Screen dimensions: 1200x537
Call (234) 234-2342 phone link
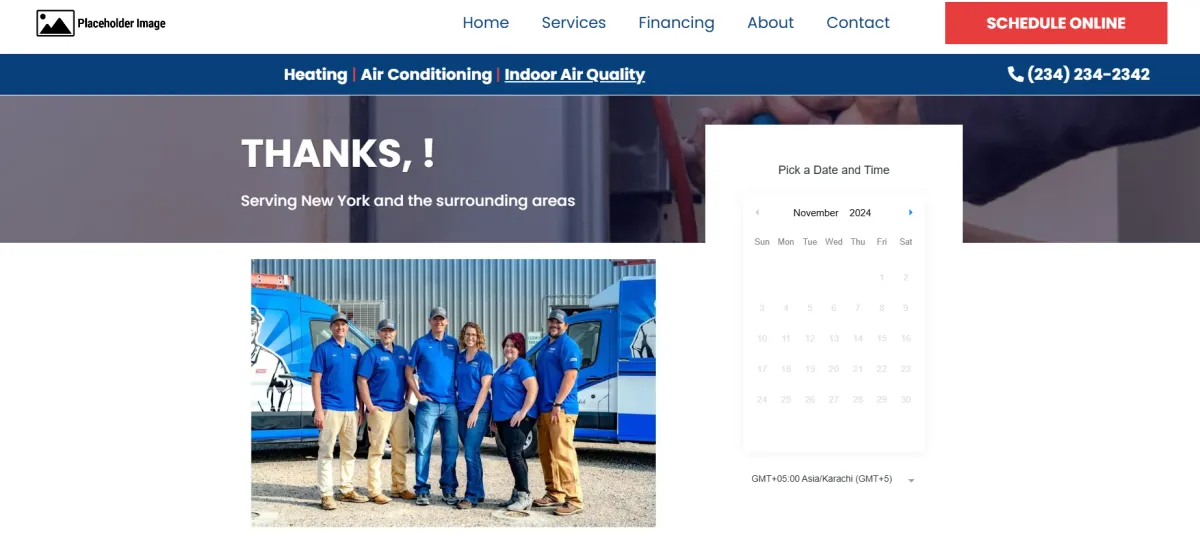pyautogui.click(x=1079, y=74)
